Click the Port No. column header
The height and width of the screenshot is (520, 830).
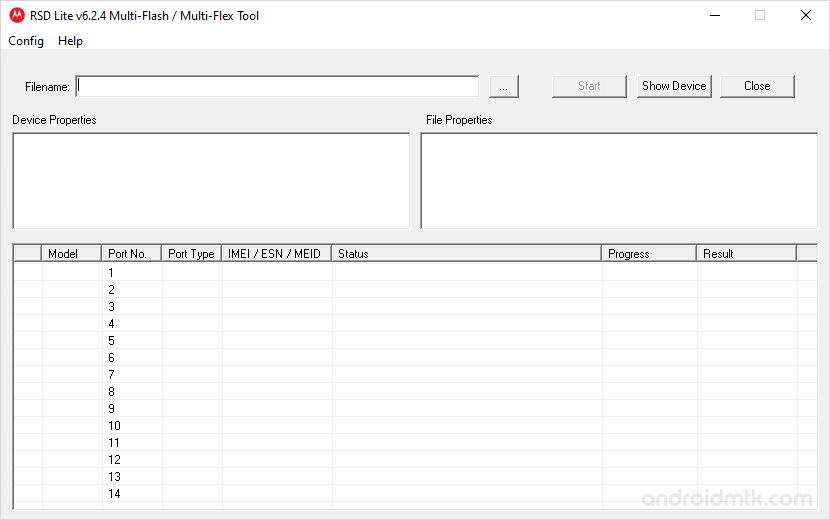[x=131, y=254]
